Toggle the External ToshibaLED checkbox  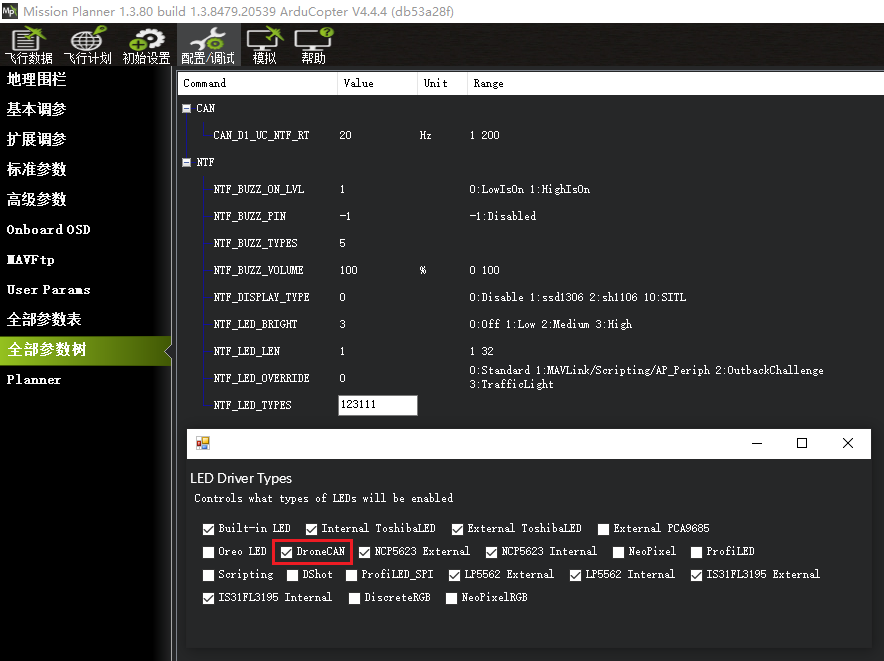tap(457, 529)
